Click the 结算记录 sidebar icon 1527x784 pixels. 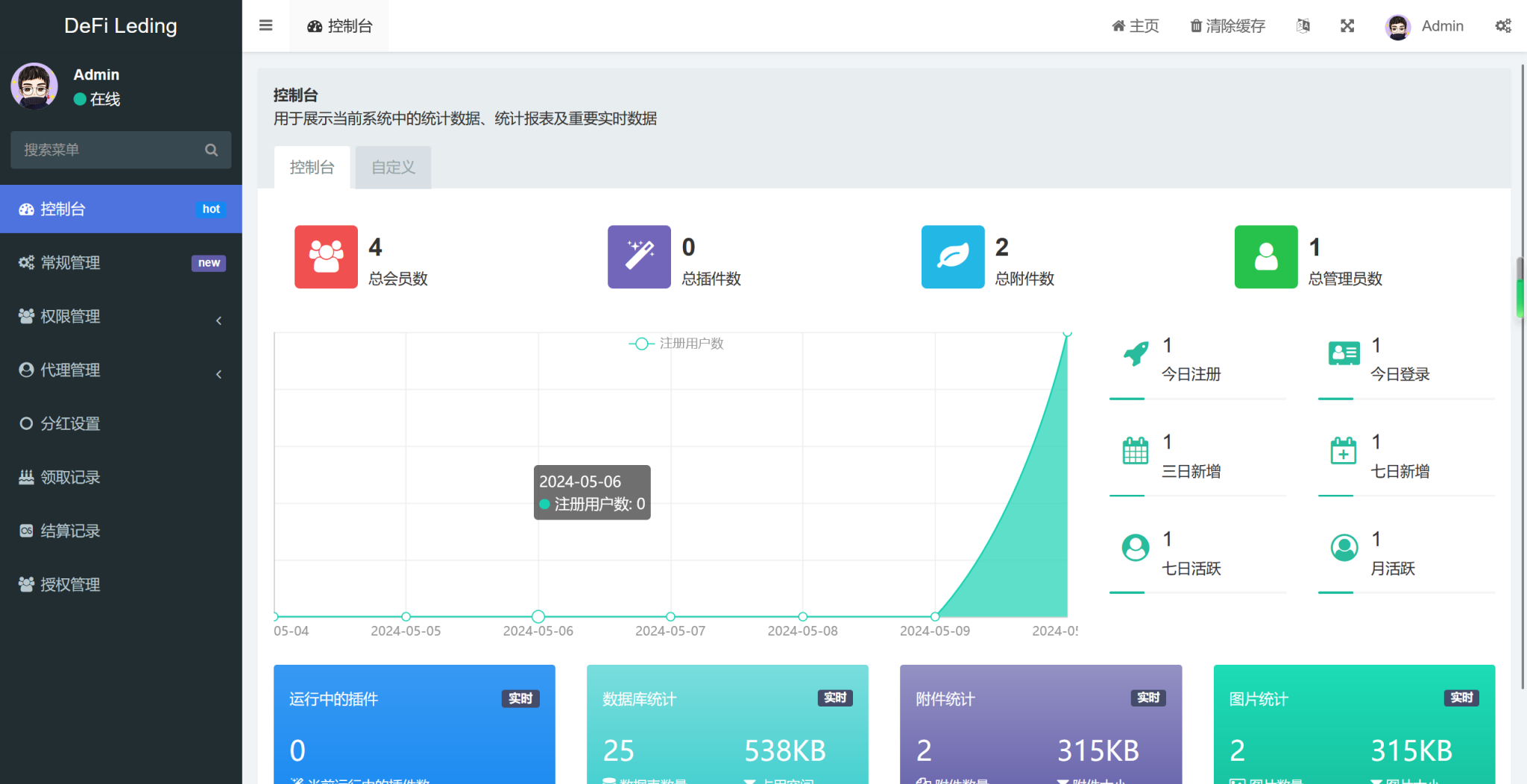pyautogui.click(x=26, y=531)
